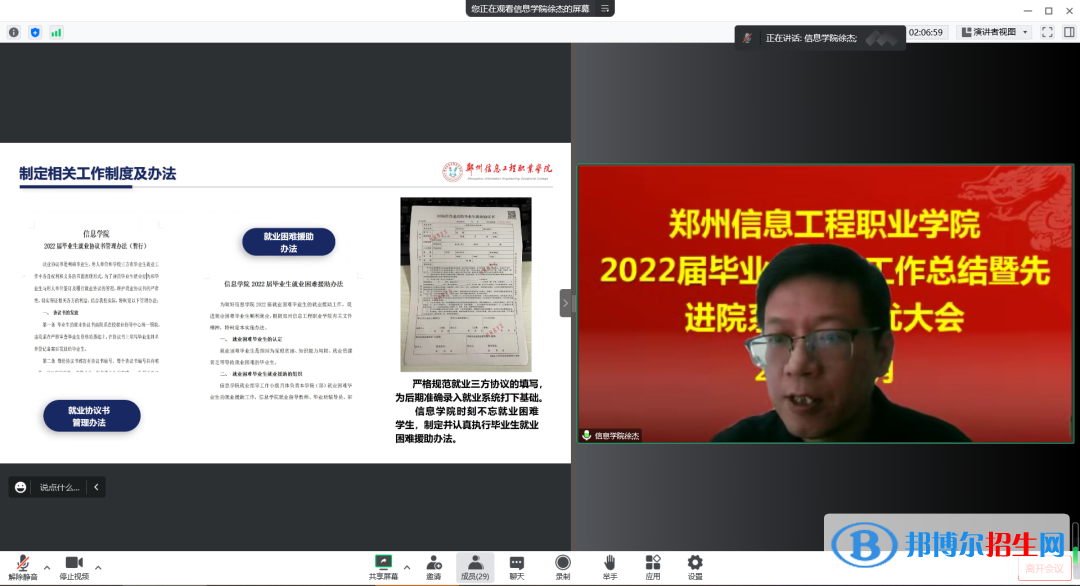
Task: Expand the audio options arrow
Action: point(47,568)
